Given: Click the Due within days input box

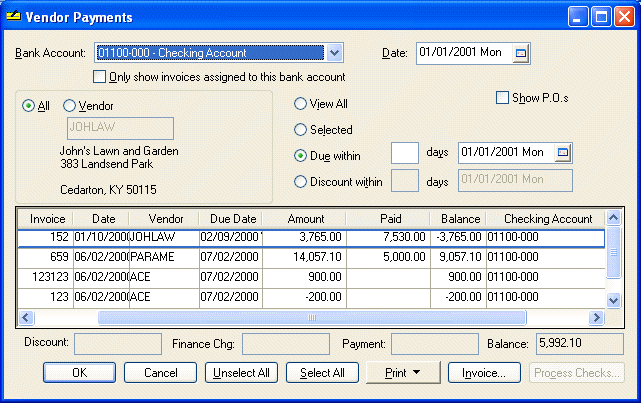Looking at the screenshot, I should [405, 153].
